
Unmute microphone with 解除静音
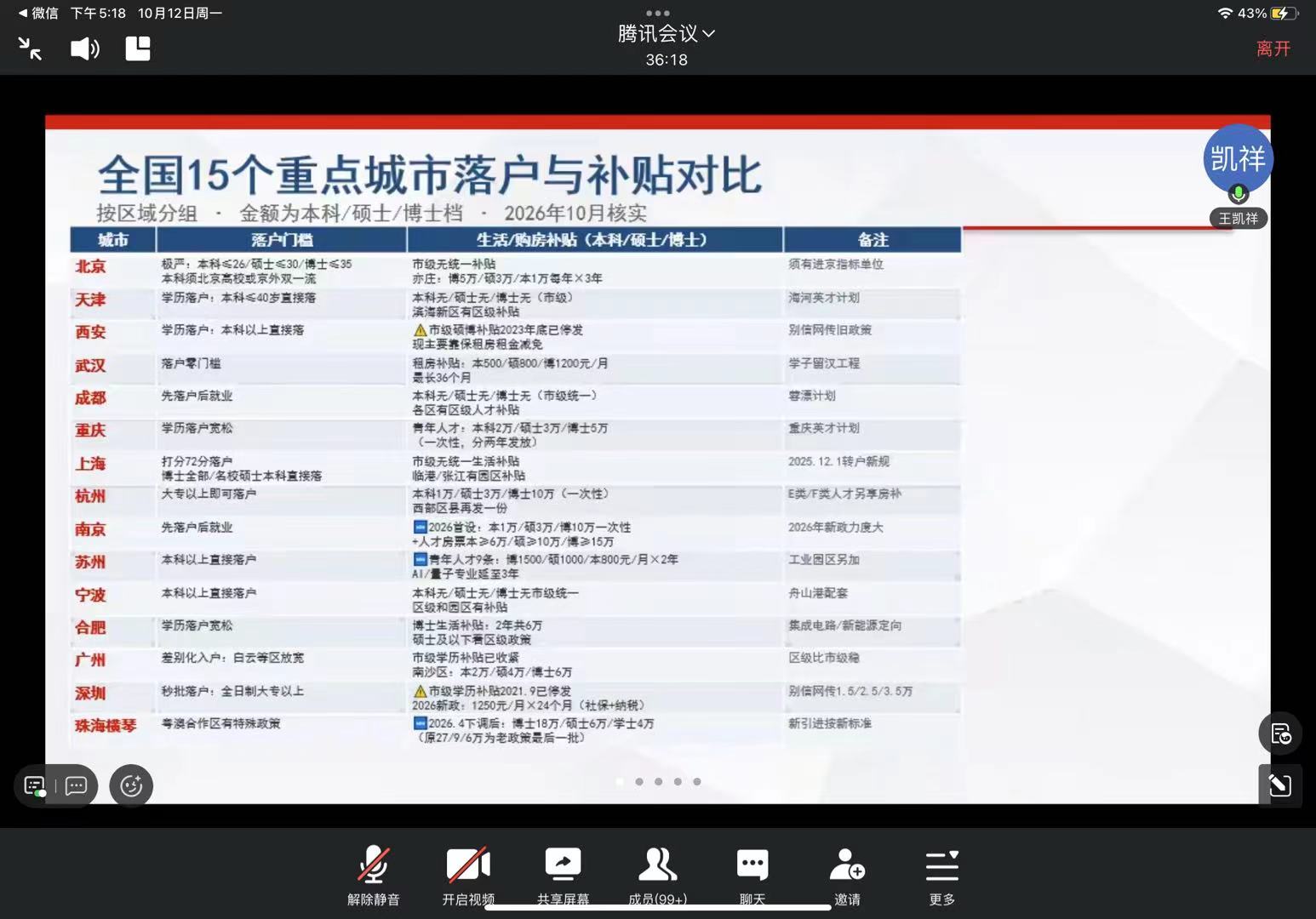coord(374,876)
